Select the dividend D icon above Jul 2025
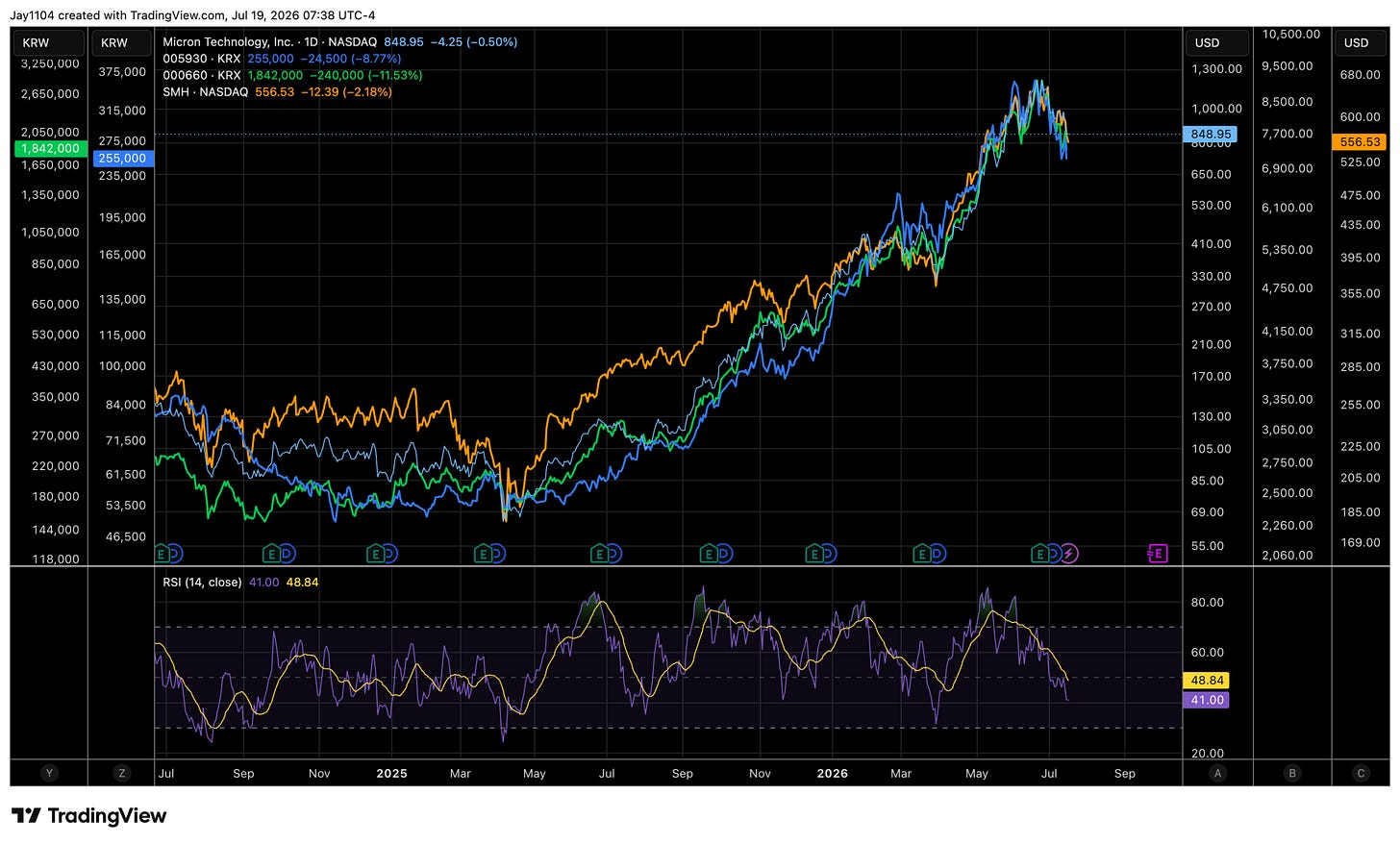This screenshot has height=845, width=1400. pos(613,554)
